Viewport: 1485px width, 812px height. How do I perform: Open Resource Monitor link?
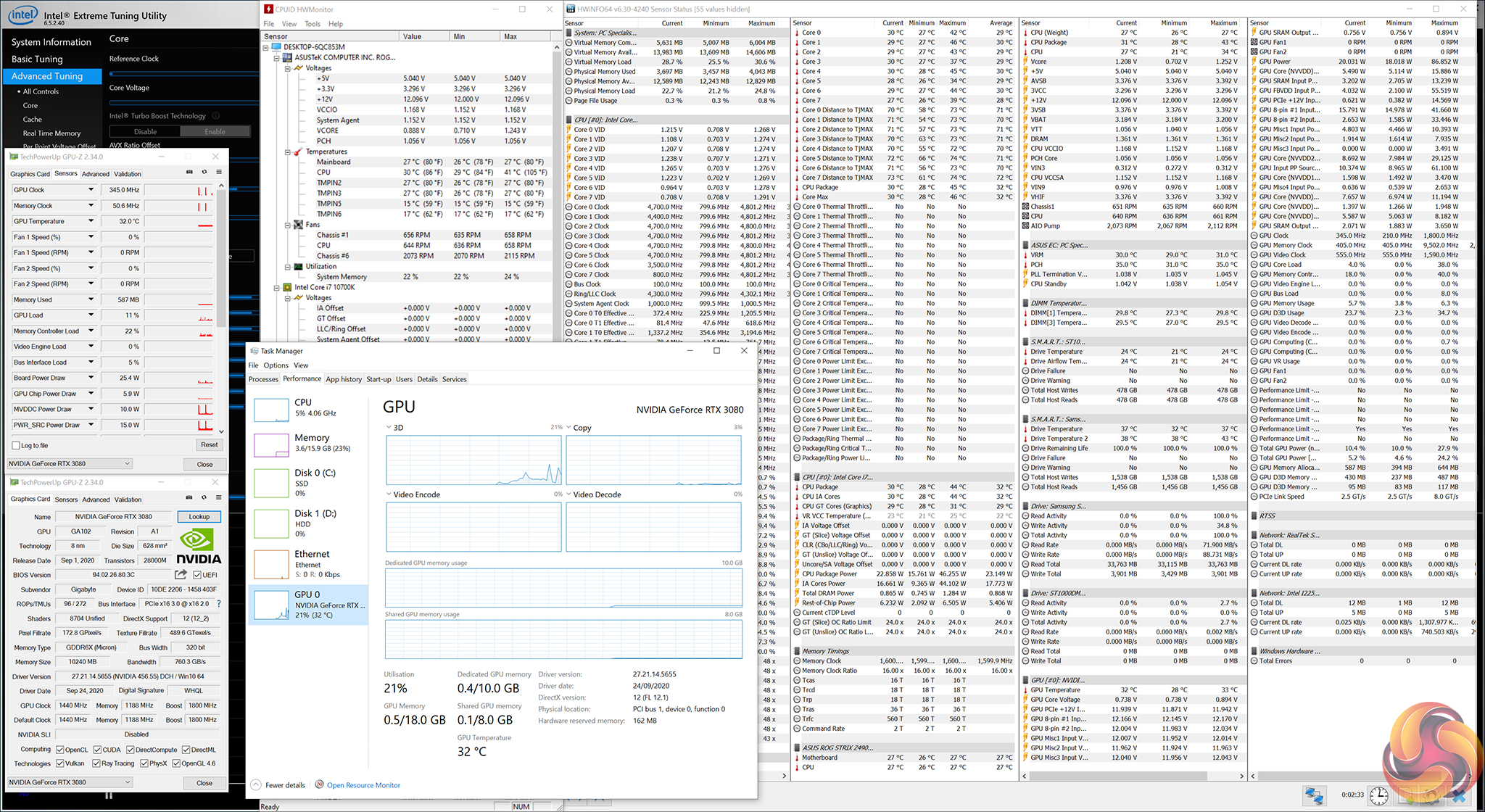363,785
